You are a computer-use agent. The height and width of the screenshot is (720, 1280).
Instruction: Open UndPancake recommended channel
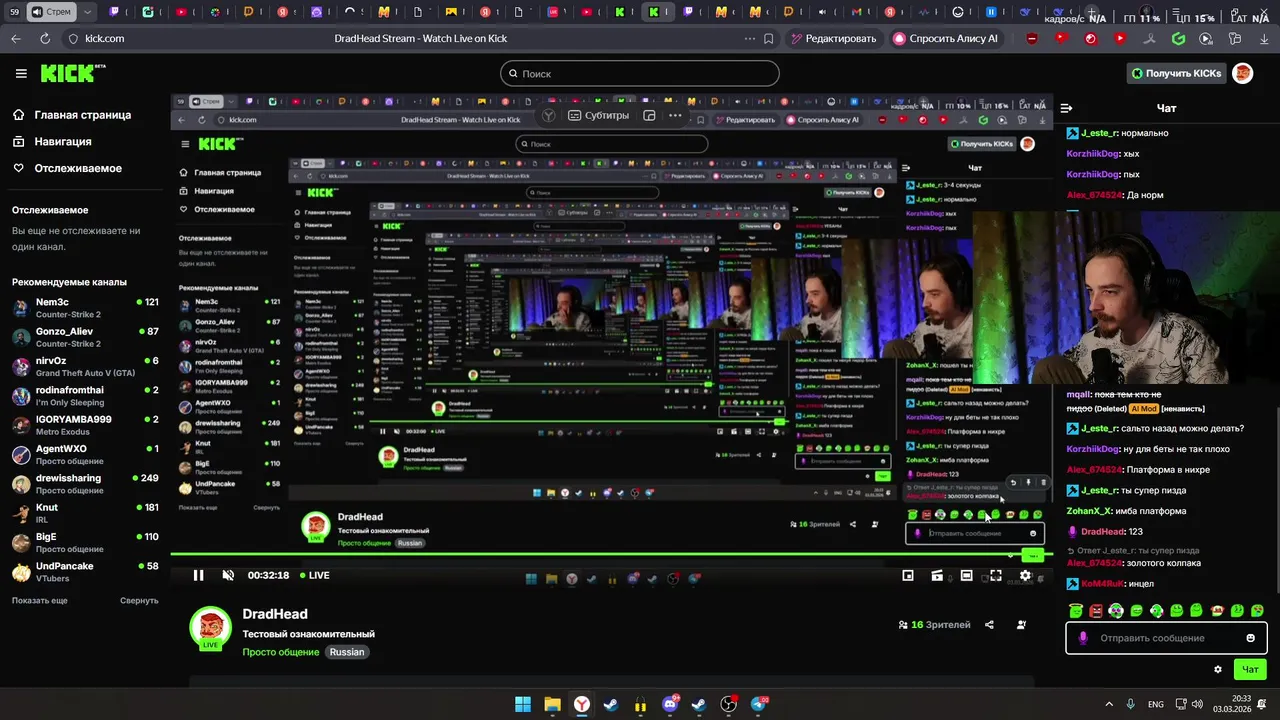pyautogui.click(x=85, y=571)
